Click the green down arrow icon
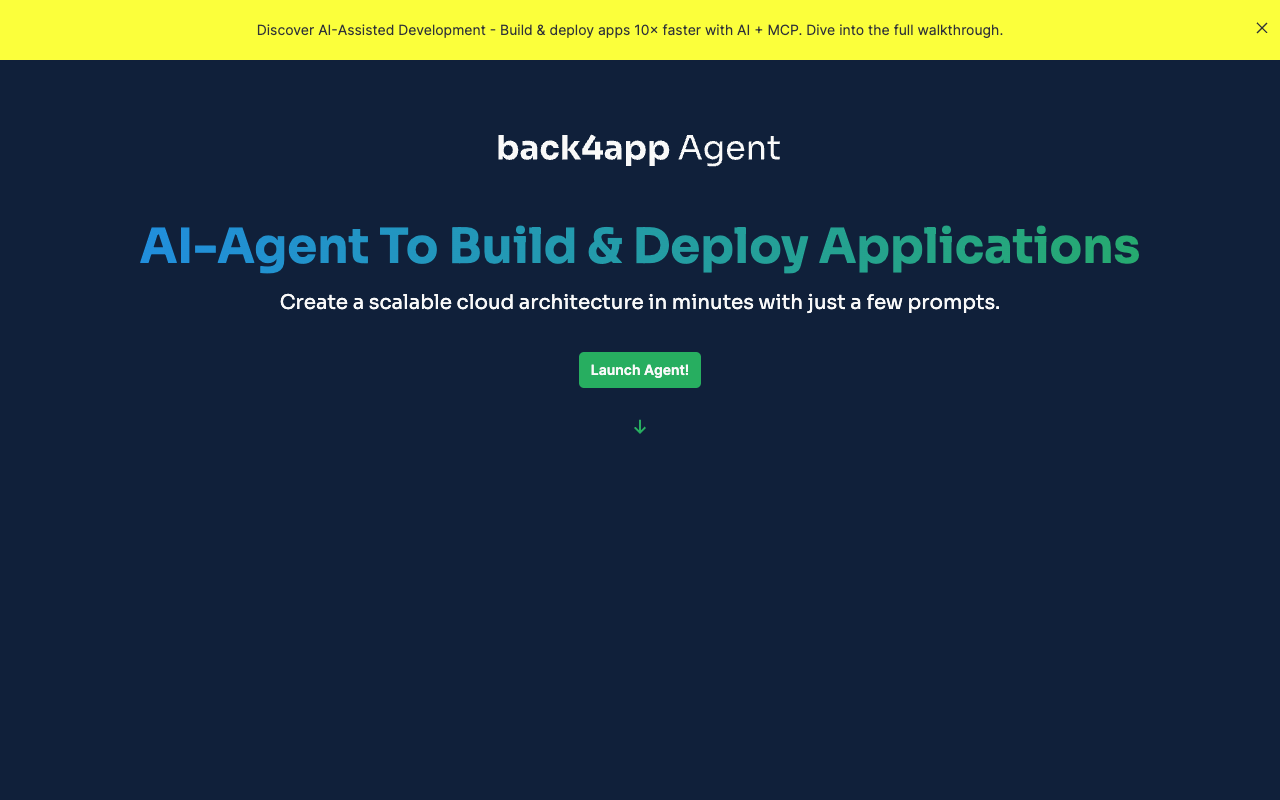The width and height of the screenshot is (1280, 800). [x=640, y=427]
